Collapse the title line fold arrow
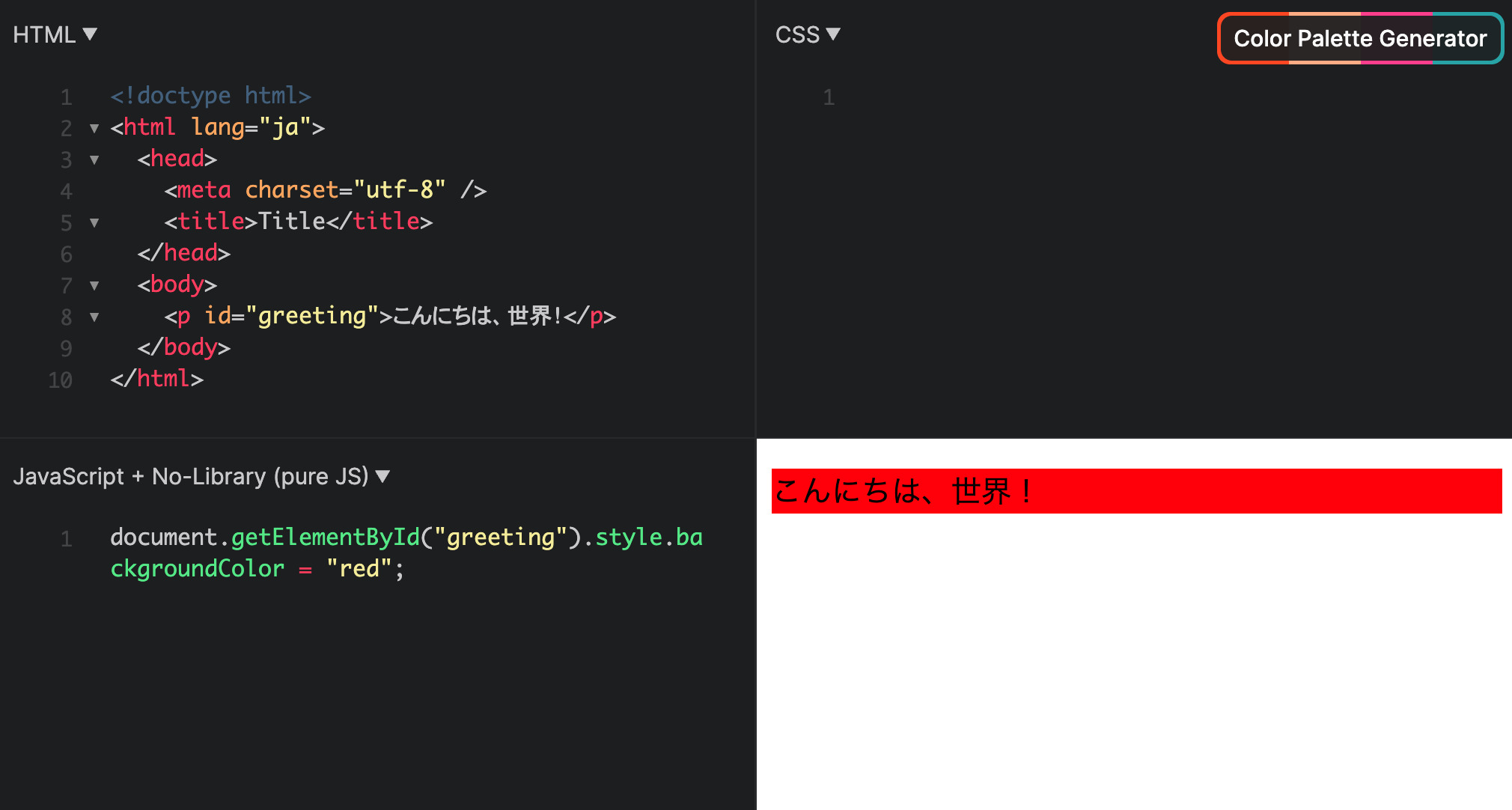1512x810 pixels. coord(94,222)
